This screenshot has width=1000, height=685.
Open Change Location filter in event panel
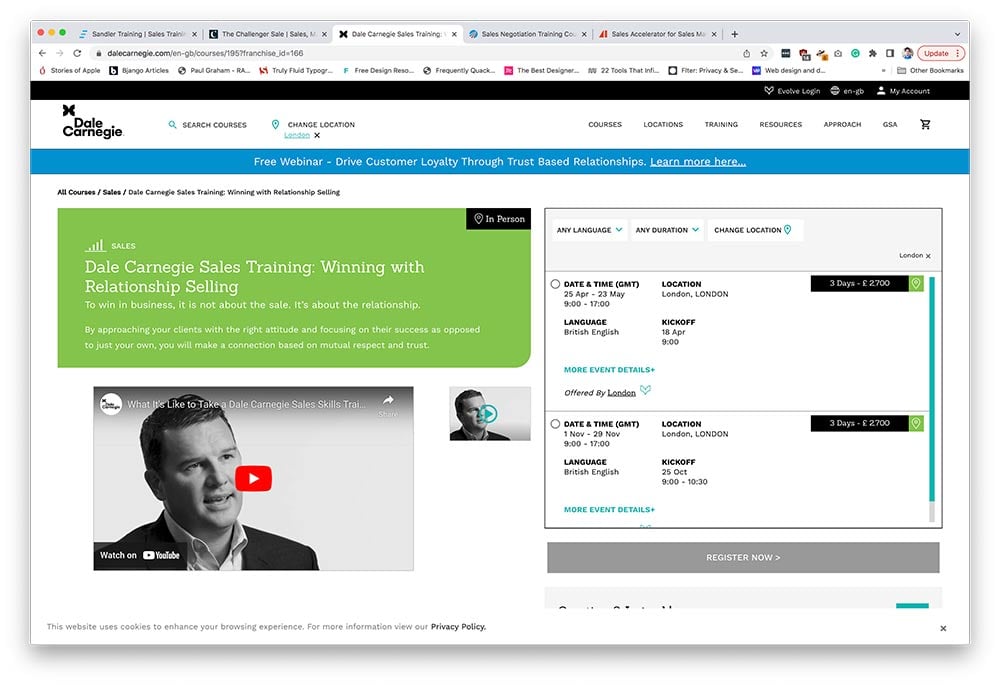tap(753, 230)
